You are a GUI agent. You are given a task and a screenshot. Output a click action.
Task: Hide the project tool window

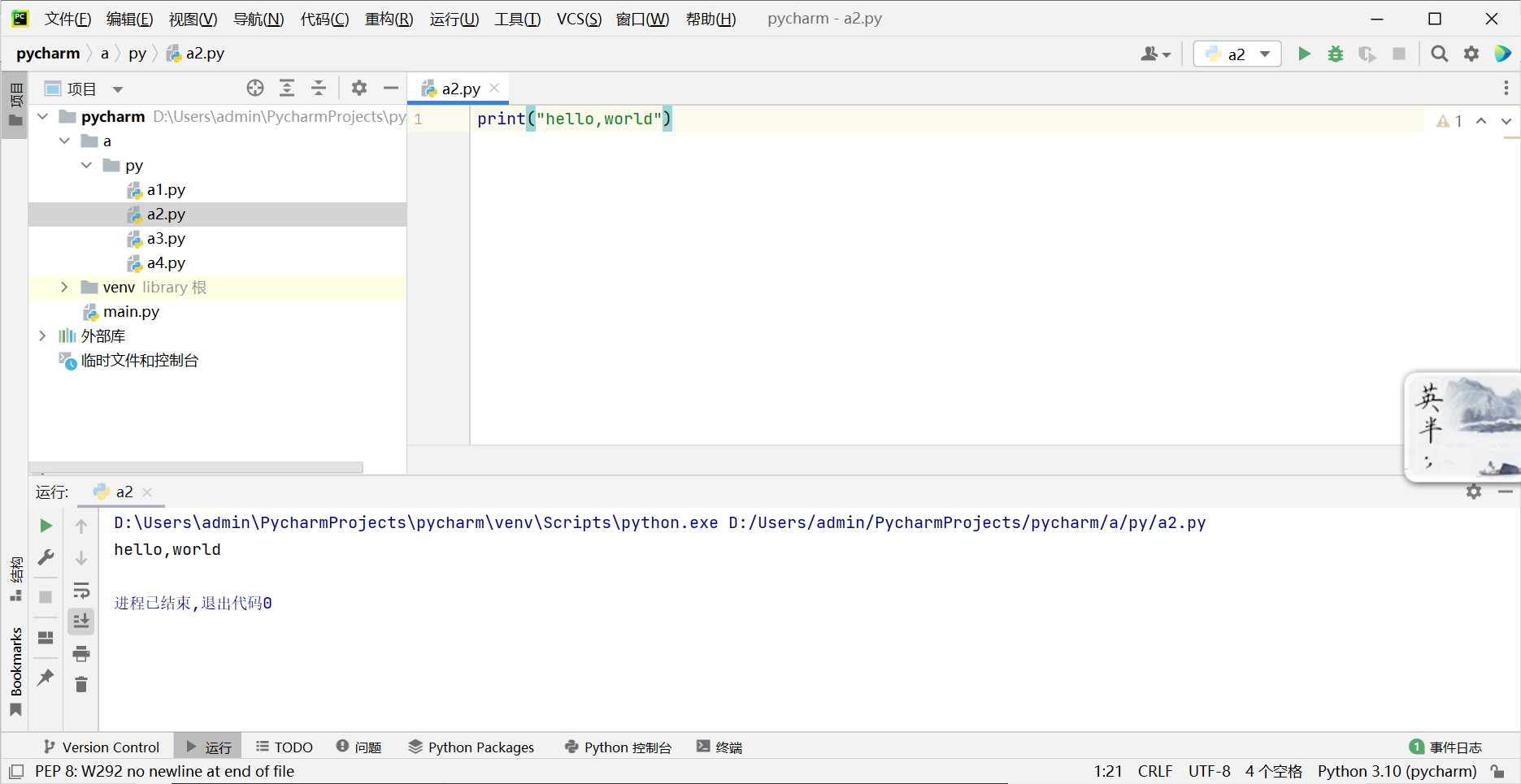[391, 88]
